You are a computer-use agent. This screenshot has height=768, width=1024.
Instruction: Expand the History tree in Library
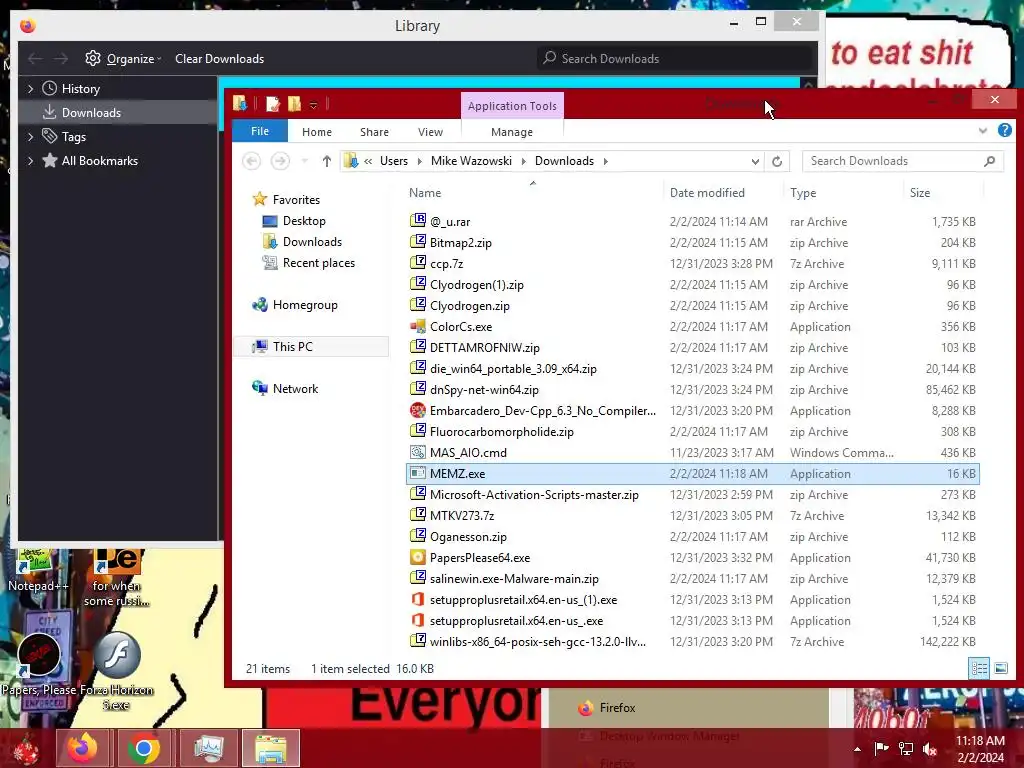[x=30, y=89]
